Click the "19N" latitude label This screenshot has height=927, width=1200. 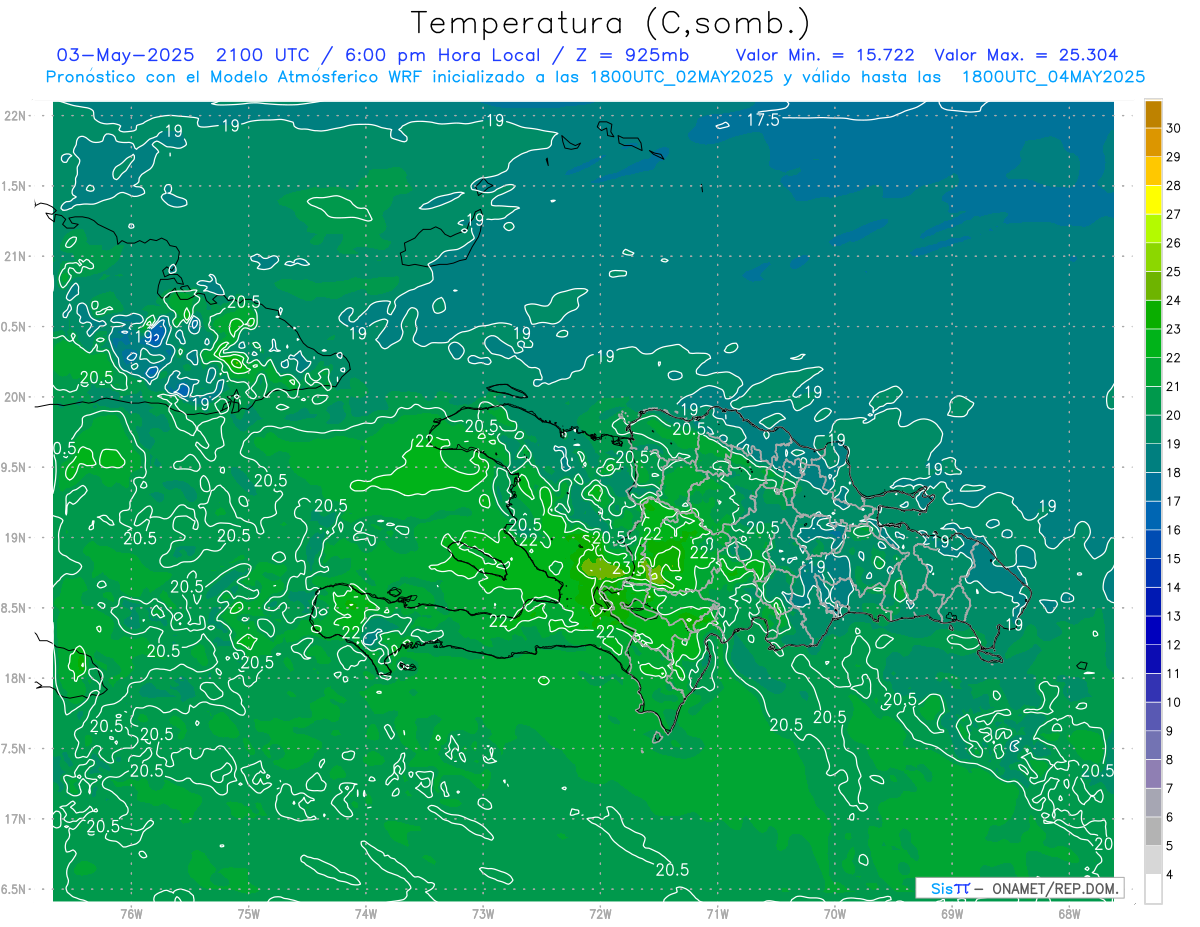click(16, 538)
